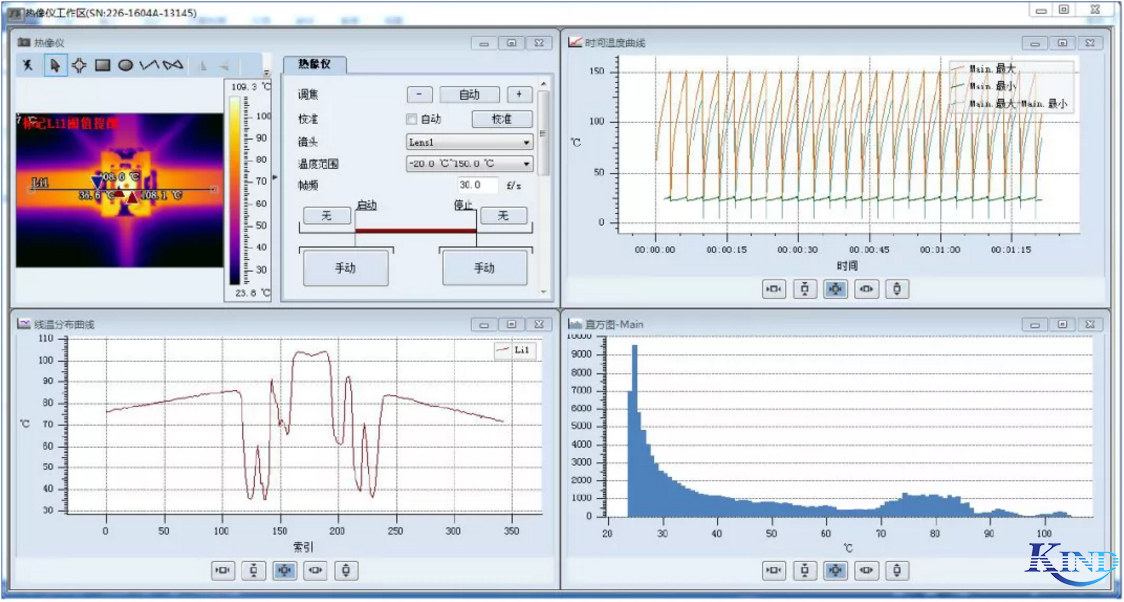Select the polyline measurement tool

click(149, 65)
